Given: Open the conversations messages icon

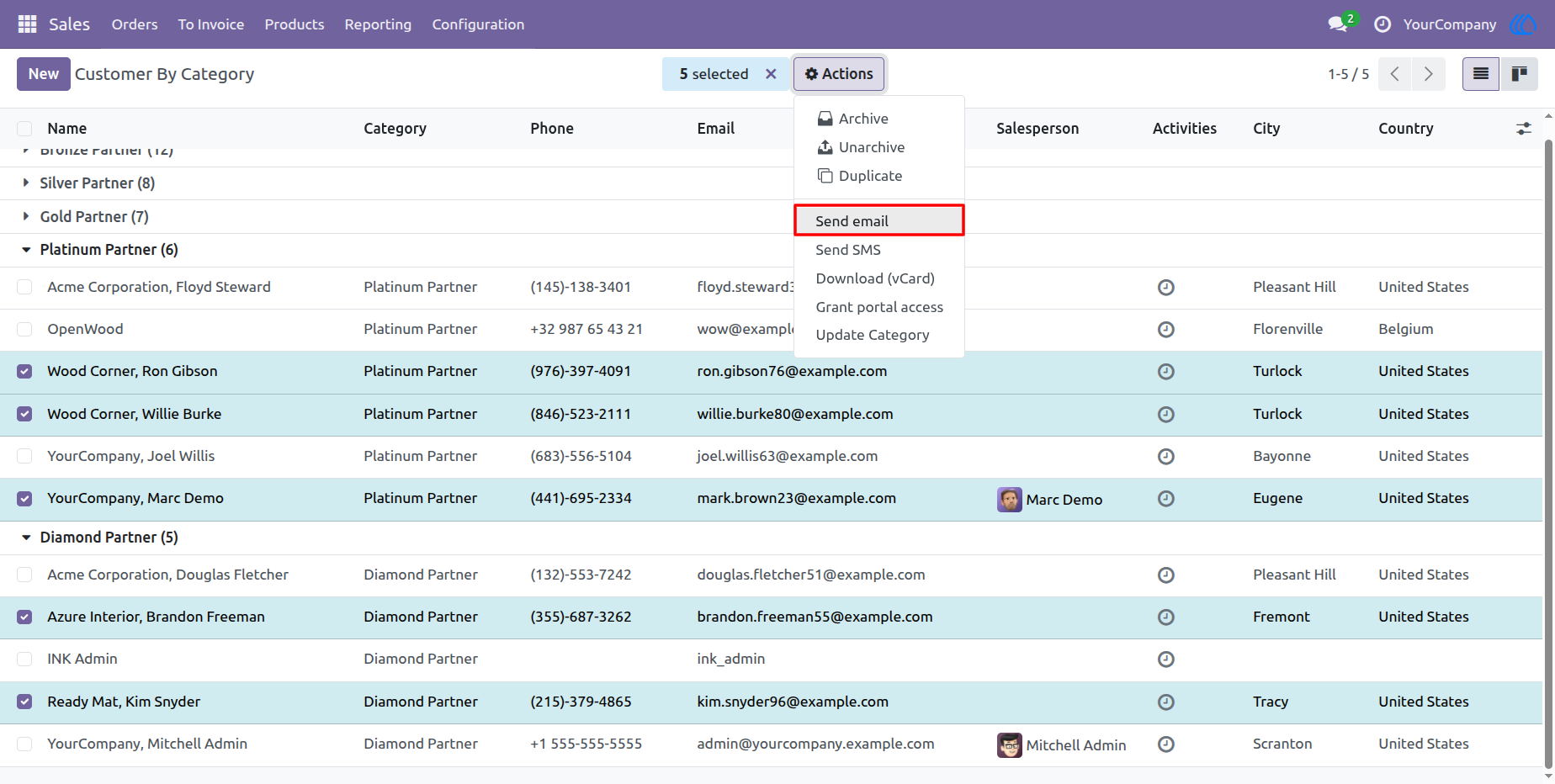Looking at the screenshot, I should coord(1338,24).
